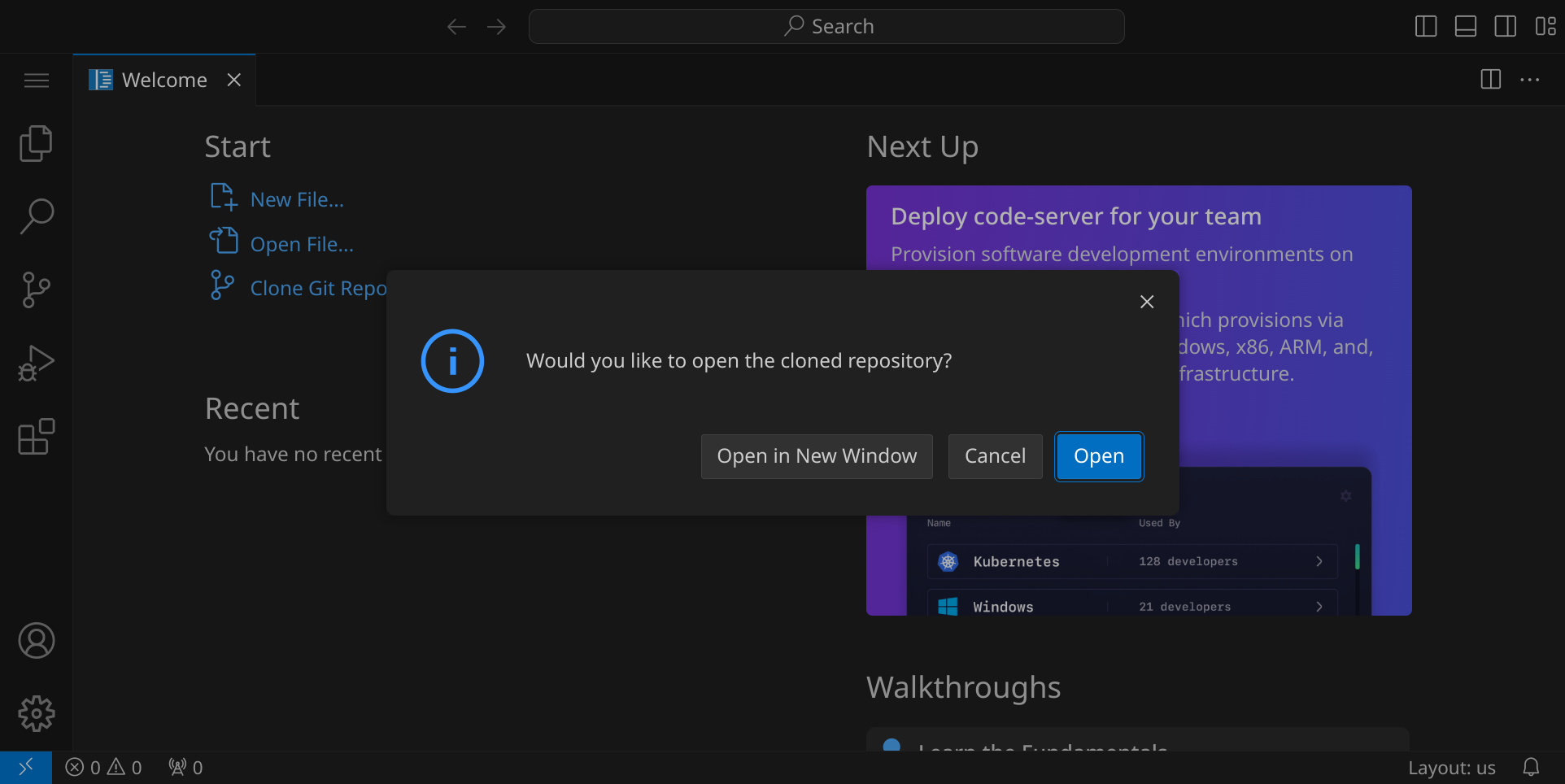Click Open to open cloned repository

(x=1098, y=456)
